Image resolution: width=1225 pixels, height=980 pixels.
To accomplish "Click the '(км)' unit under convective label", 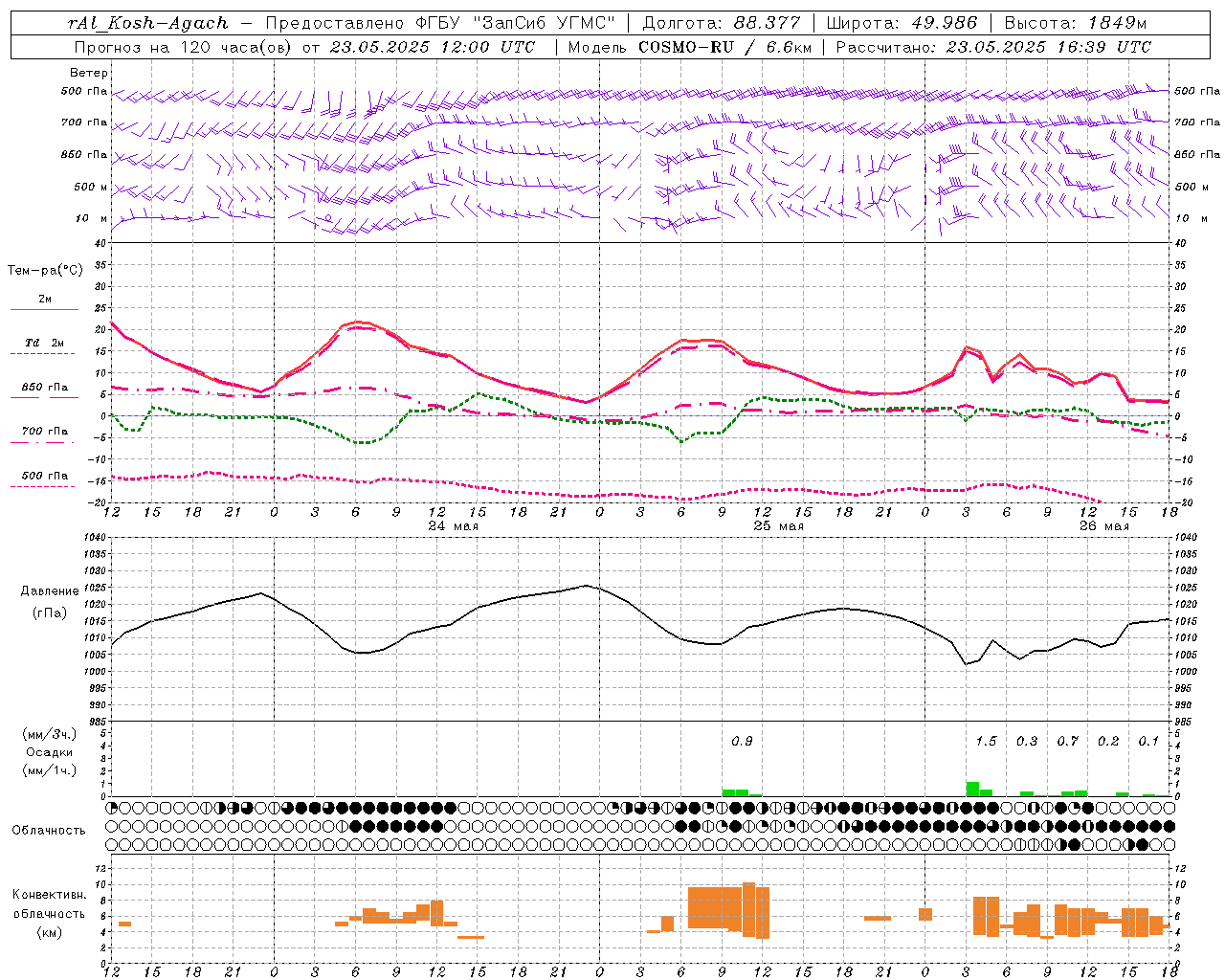I will tap(50, 932).
